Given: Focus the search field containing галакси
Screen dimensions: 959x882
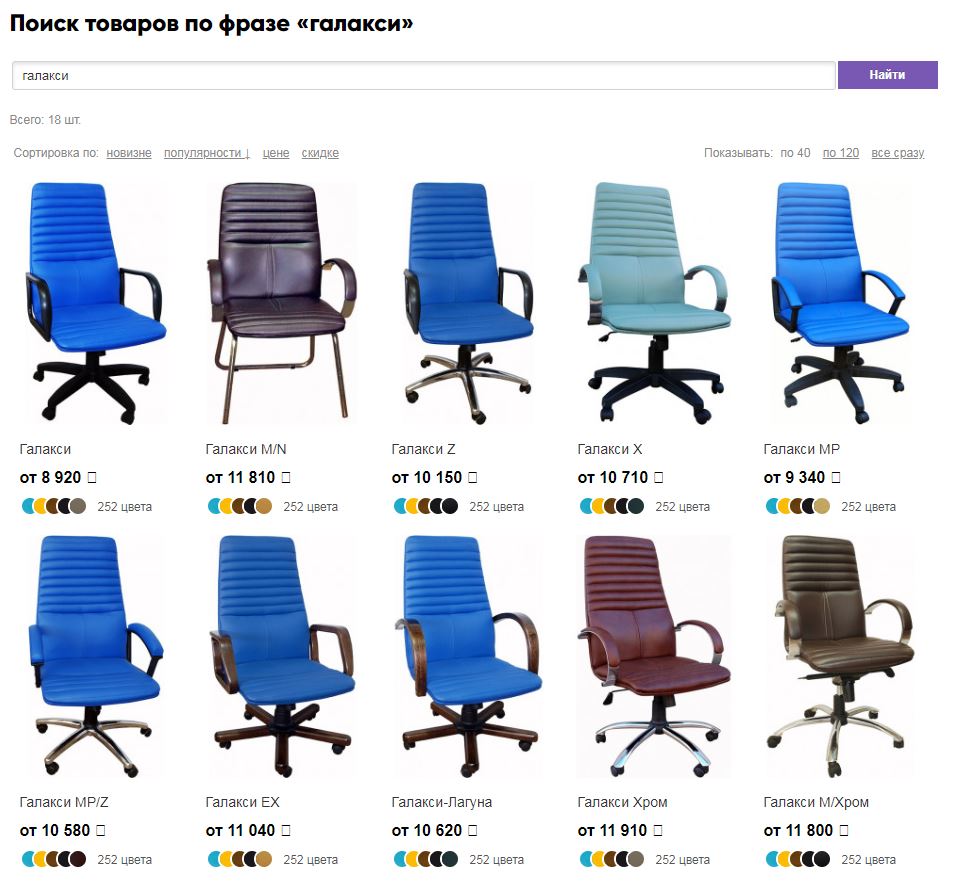Looking at the screenshot, I should [x=423, y=75].
